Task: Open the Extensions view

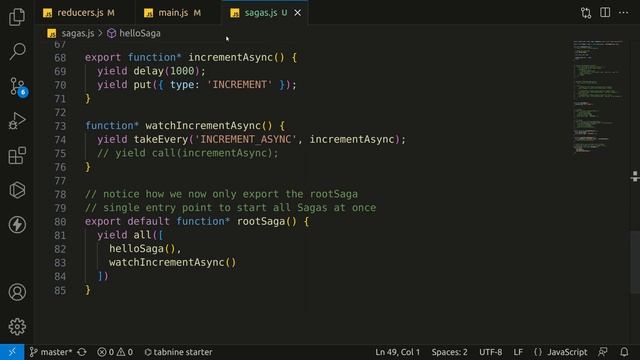Action: pos(17,156)
